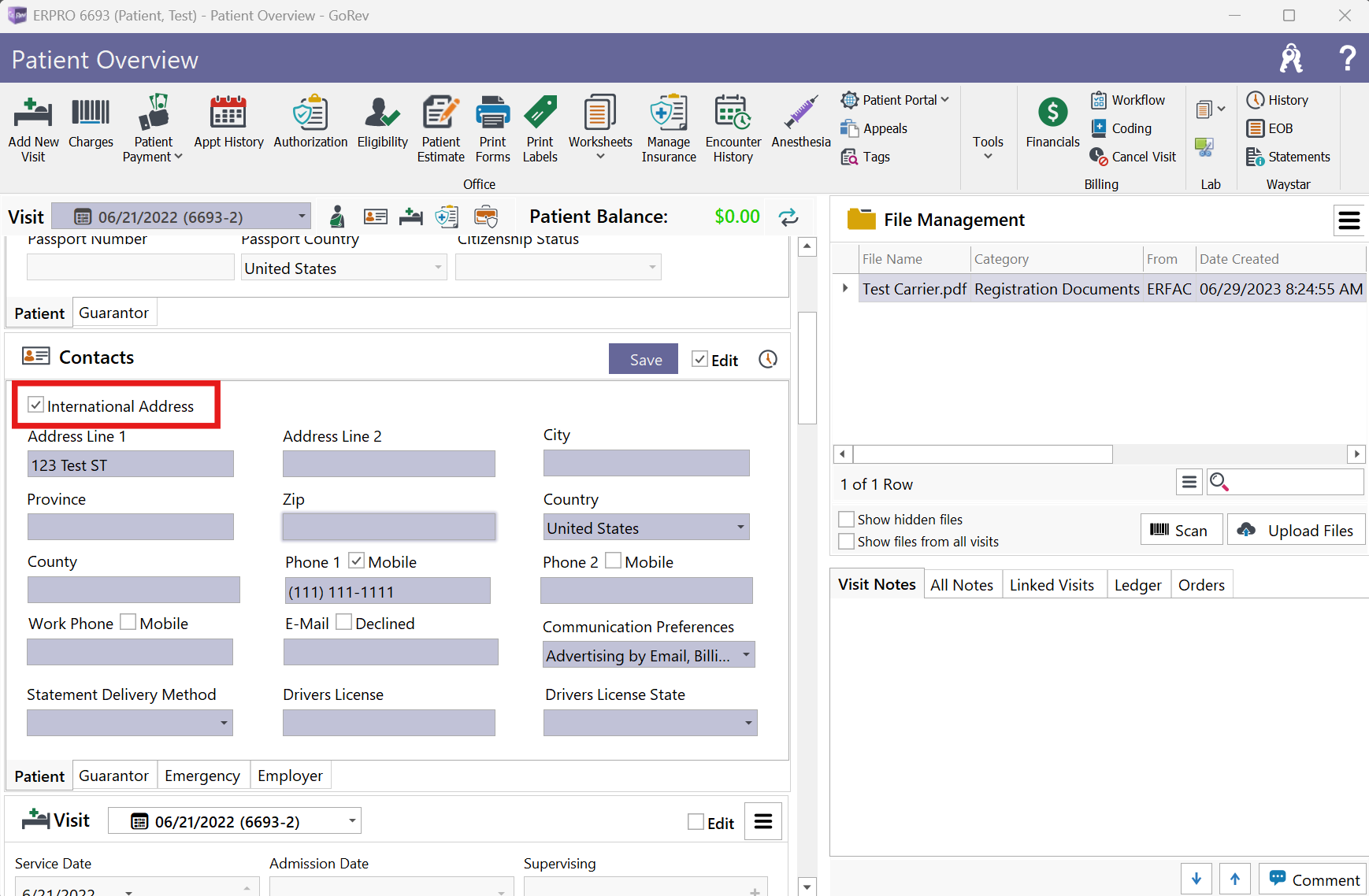
Task: Click Phone 1 number field
Action: (x=387, y=591)
